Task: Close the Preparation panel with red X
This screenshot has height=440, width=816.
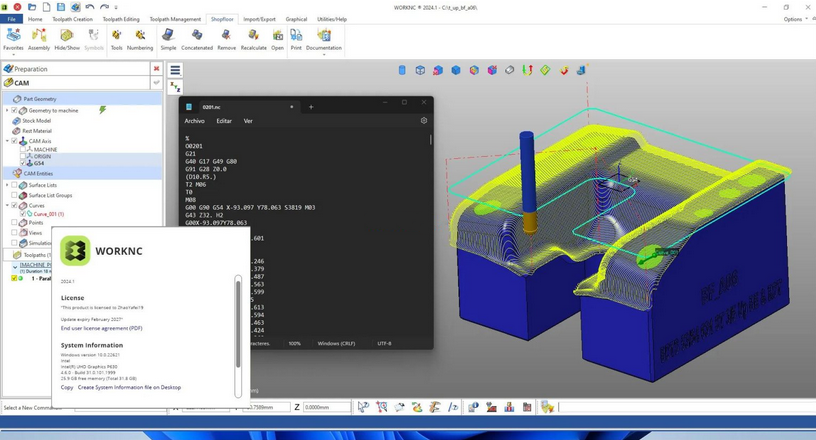Action: (156, 69)
